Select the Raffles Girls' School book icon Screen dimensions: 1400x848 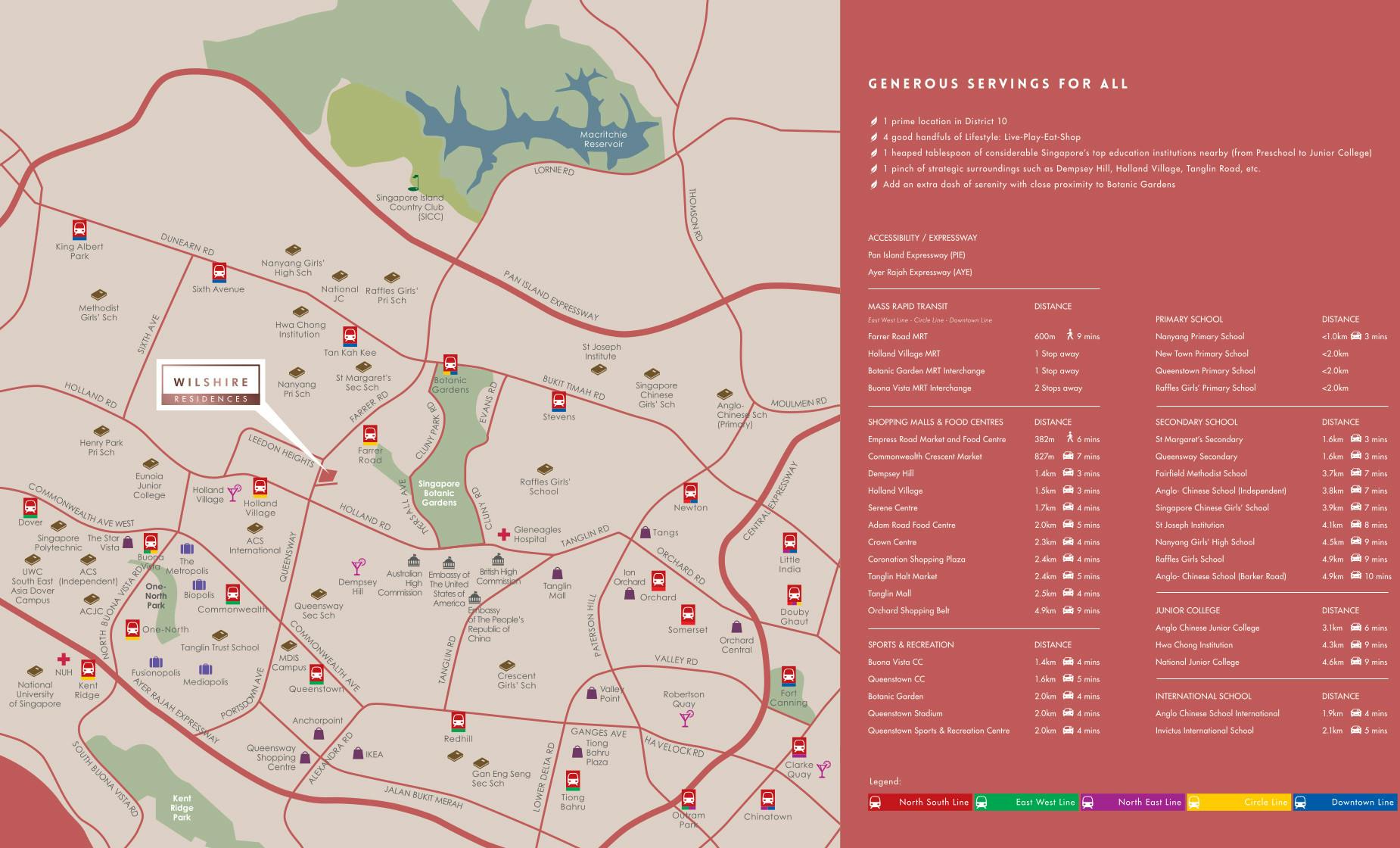544,469
